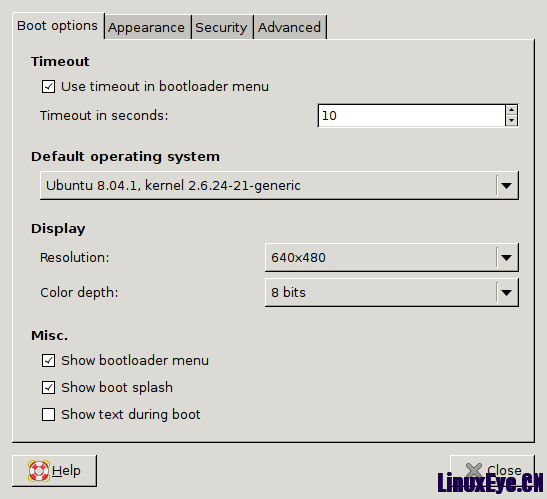The image size is (547, 499).
Task: Click the Help button
Action: 54,471
